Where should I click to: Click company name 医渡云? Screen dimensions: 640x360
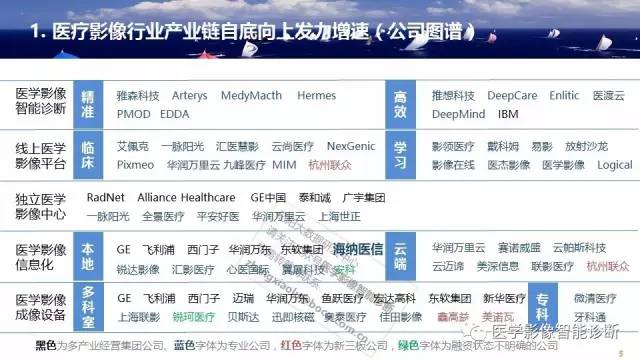coord(609,96)
